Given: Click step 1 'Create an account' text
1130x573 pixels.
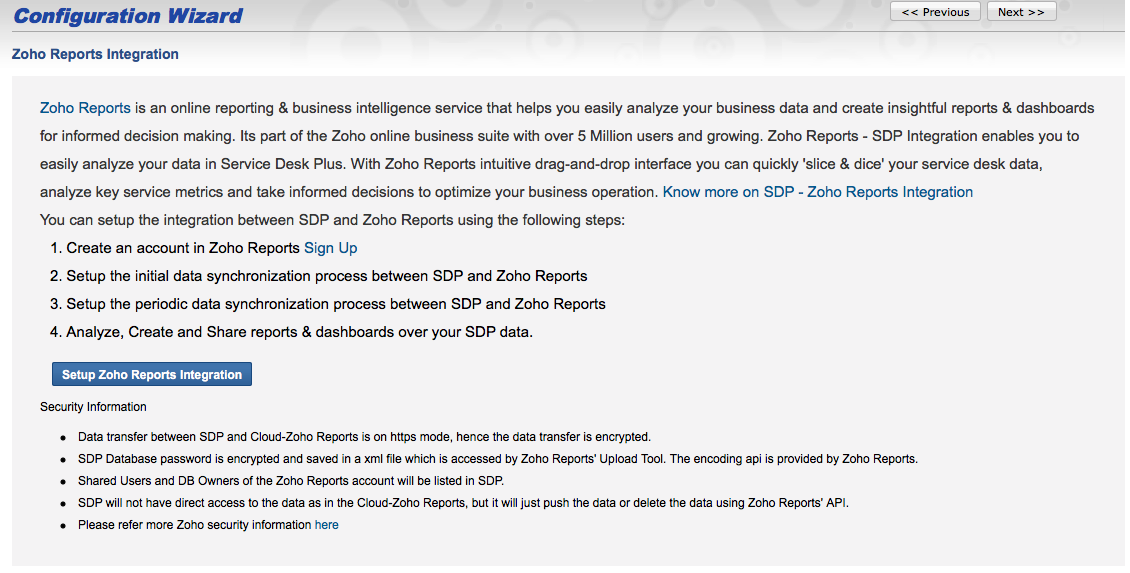Looking at the screenshot, I should tap(183, 248).
